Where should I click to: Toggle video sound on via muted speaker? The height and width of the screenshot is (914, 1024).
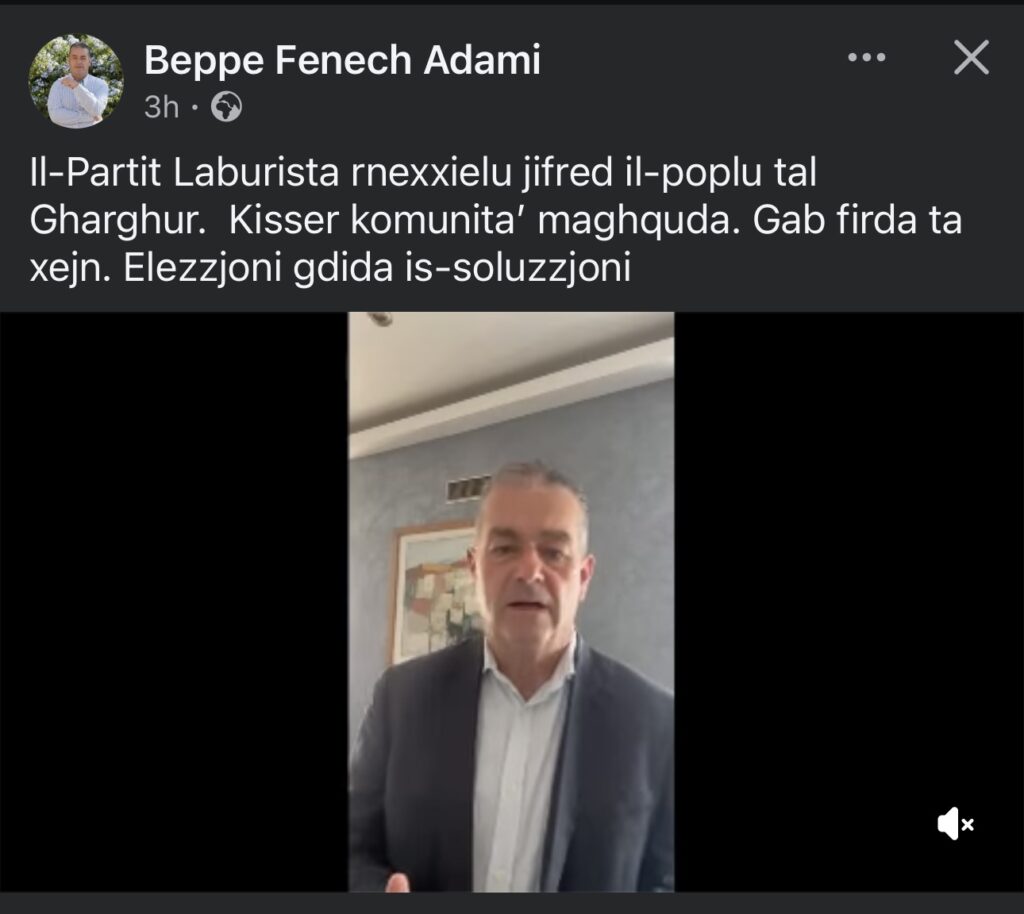coord(955,824)
